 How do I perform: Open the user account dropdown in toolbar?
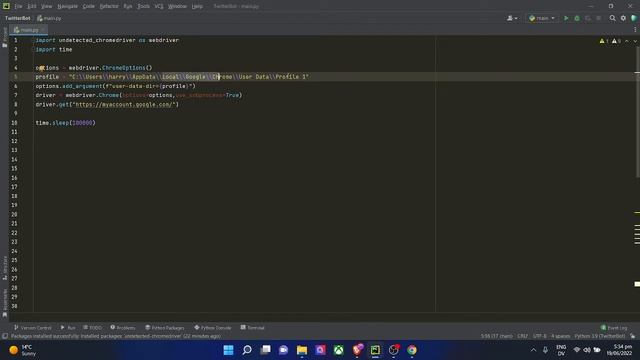click(x=512, y=18)
